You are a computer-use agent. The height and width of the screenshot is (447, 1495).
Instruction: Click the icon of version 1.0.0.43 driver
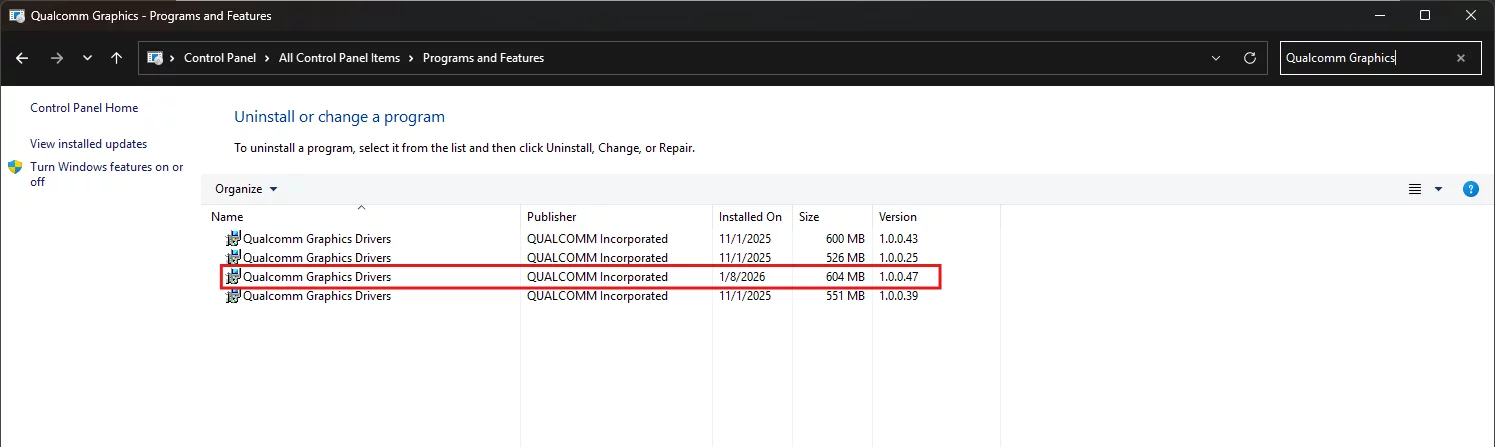(x=233, y=239)
